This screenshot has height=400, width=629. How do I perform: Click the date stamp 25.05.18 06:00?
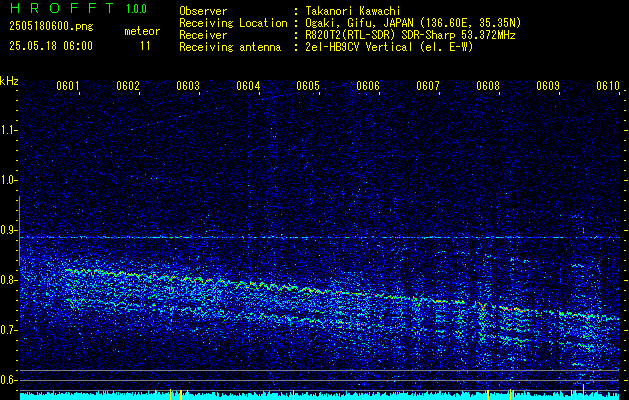[51, 46]
